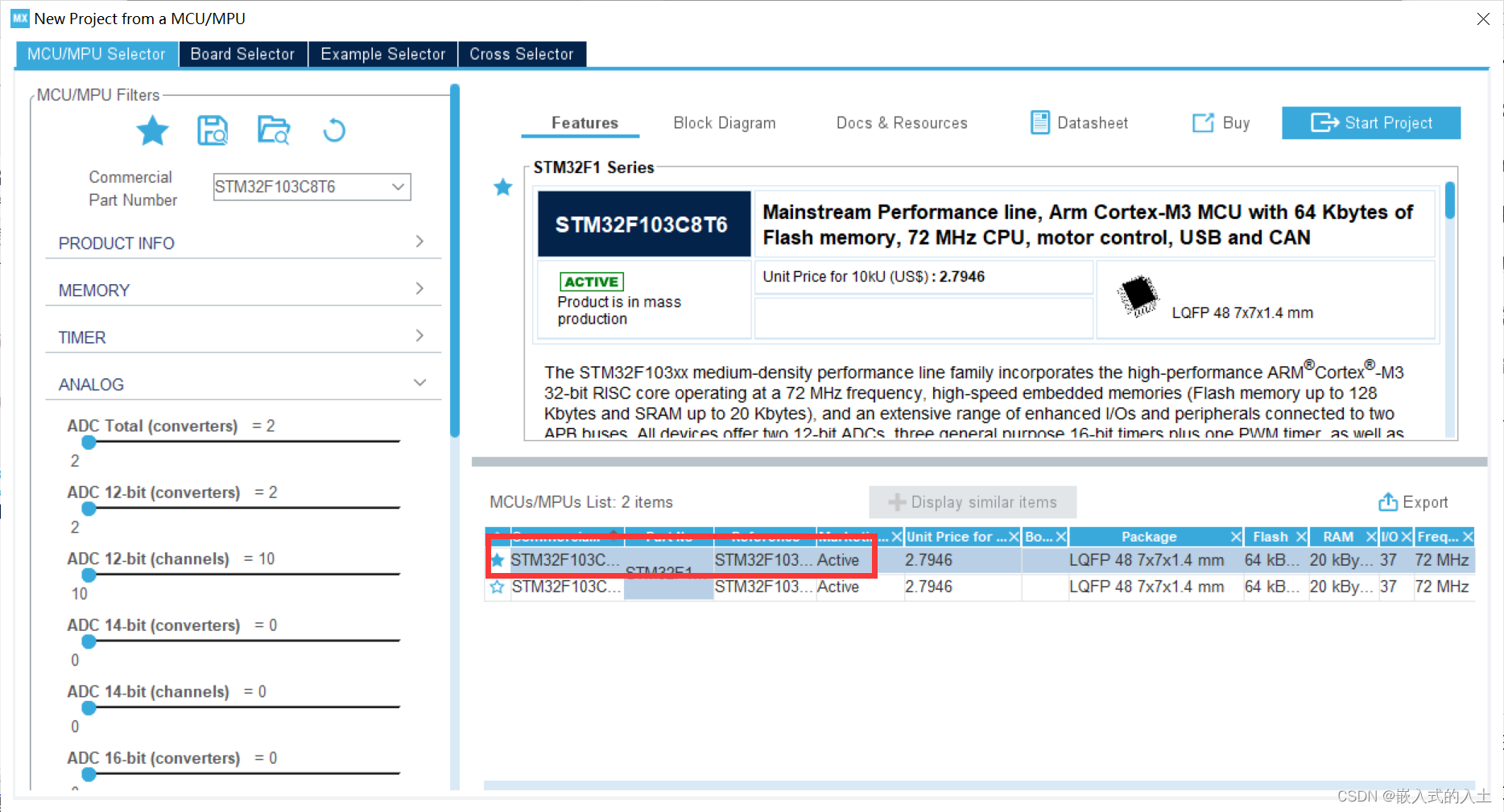
Task: Switch to the MCU/MPU Selector tab
Action: click(96, 54)
